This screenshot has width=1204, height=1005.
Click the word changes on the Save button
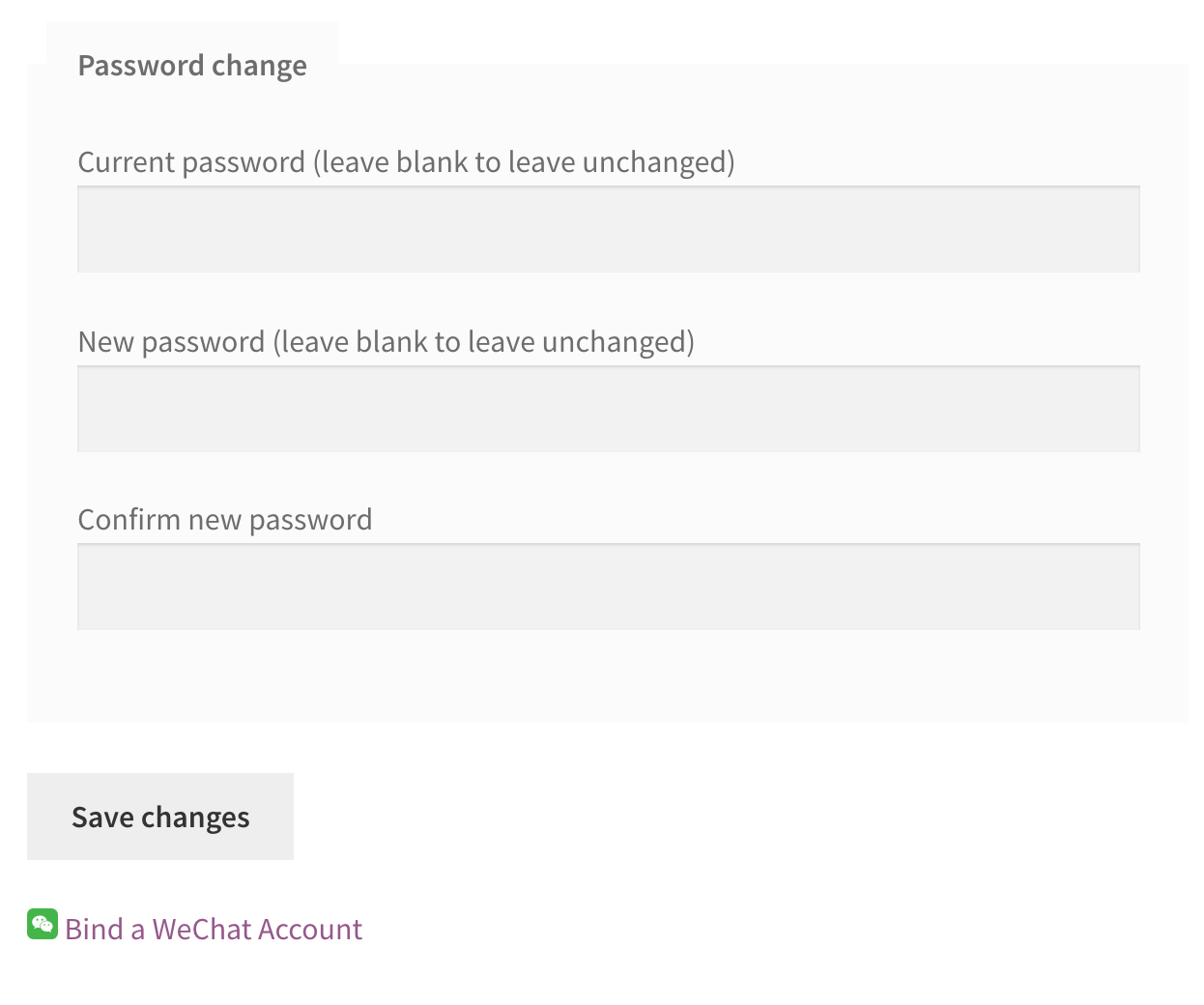[195, 818]
